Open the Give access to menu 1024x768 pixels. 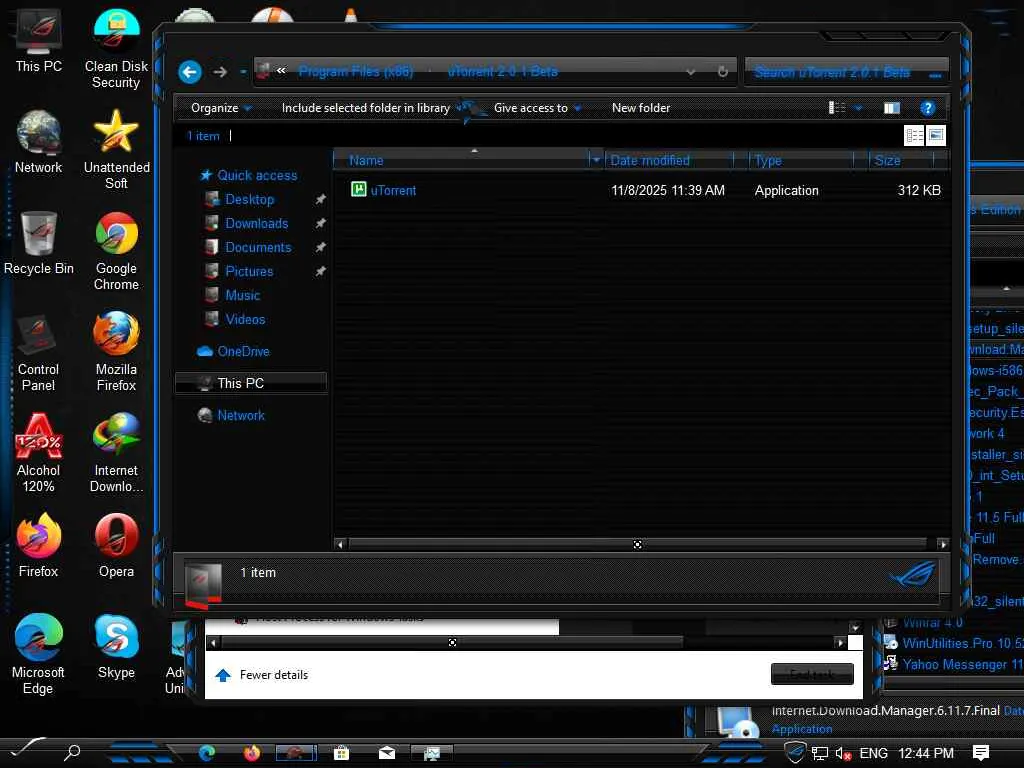pos(537,108)
